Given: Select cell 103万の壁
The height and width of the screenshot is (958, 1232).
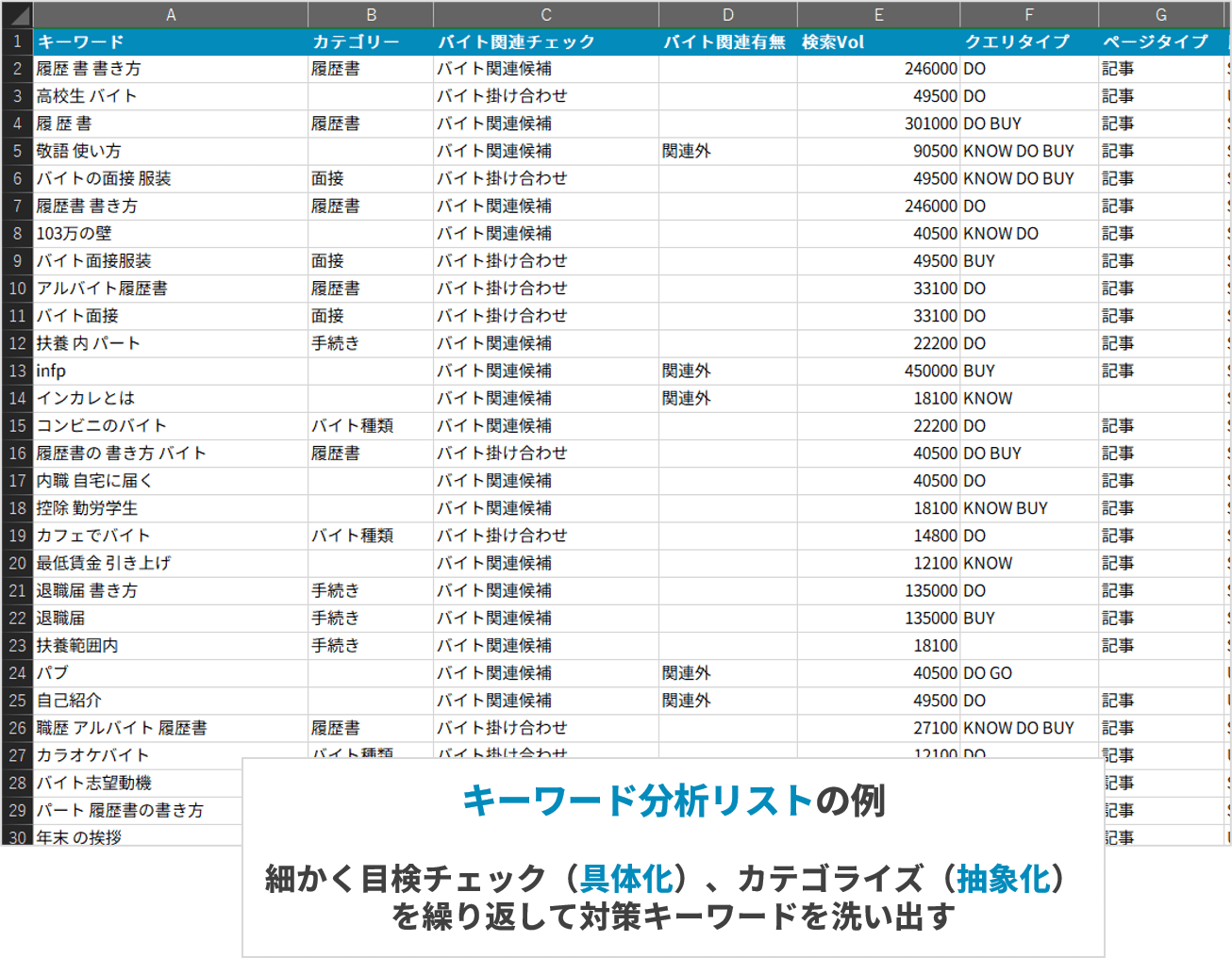Looking at the screenshot, I should click(x=171, y=233).
